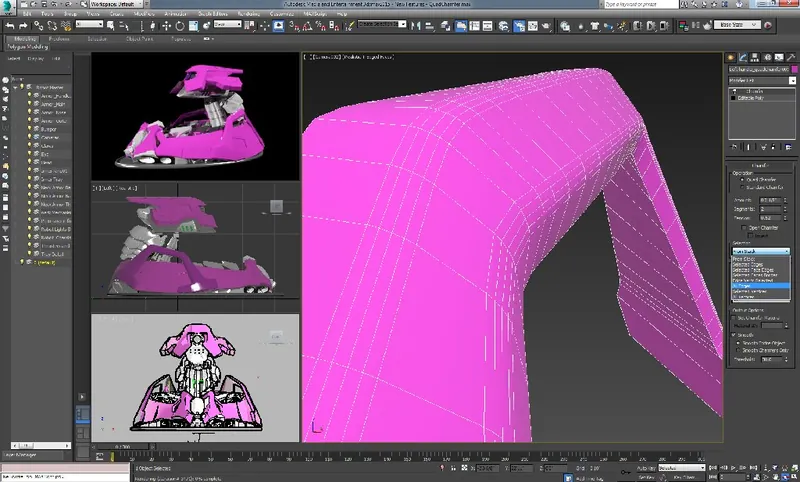Open the Rendering menu
Image resolution: width=800 pixels, height=482 pixels.
(x=249, y=14)
